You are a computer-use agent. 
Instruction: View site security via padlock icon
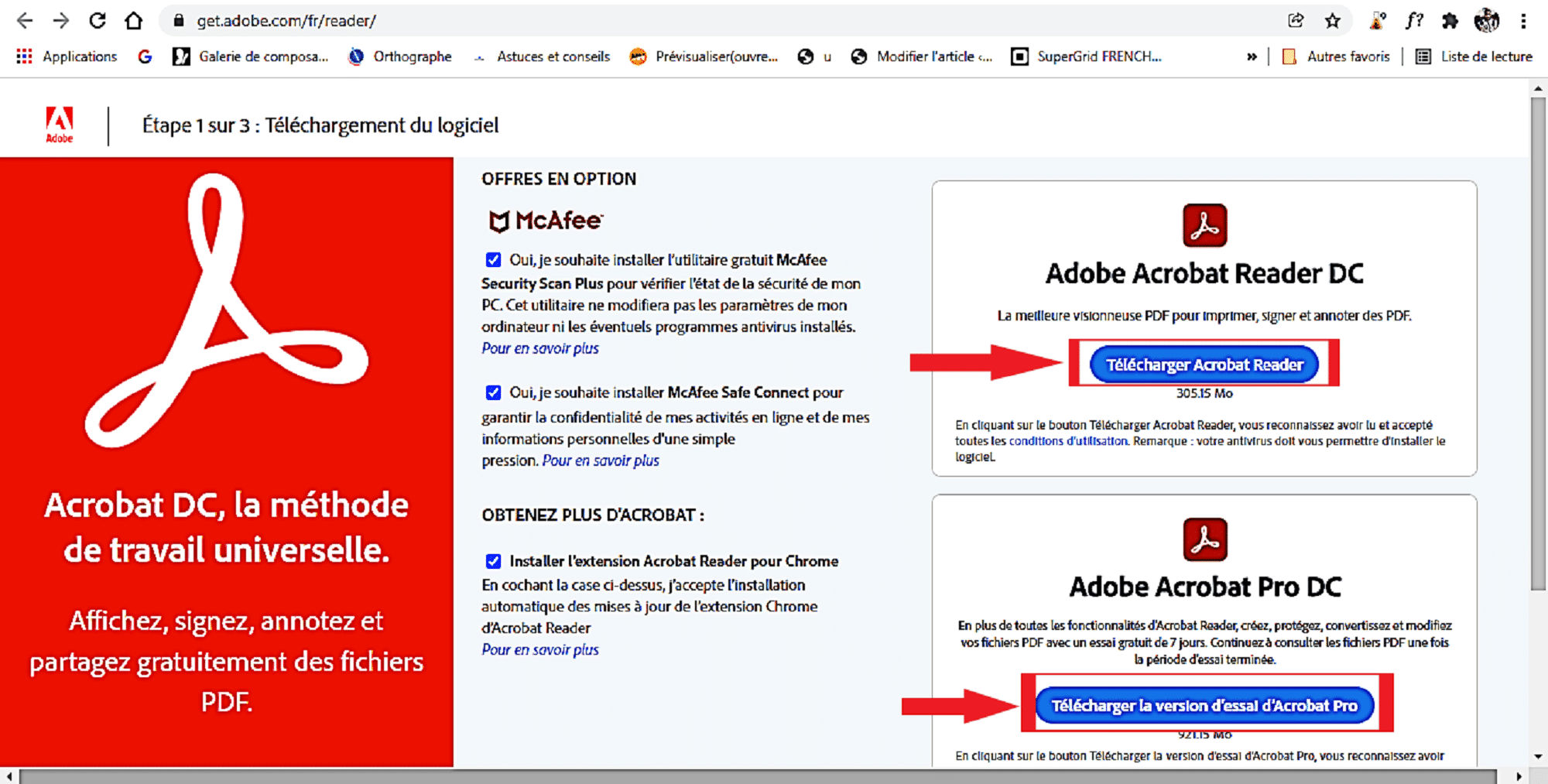[179, 21]
